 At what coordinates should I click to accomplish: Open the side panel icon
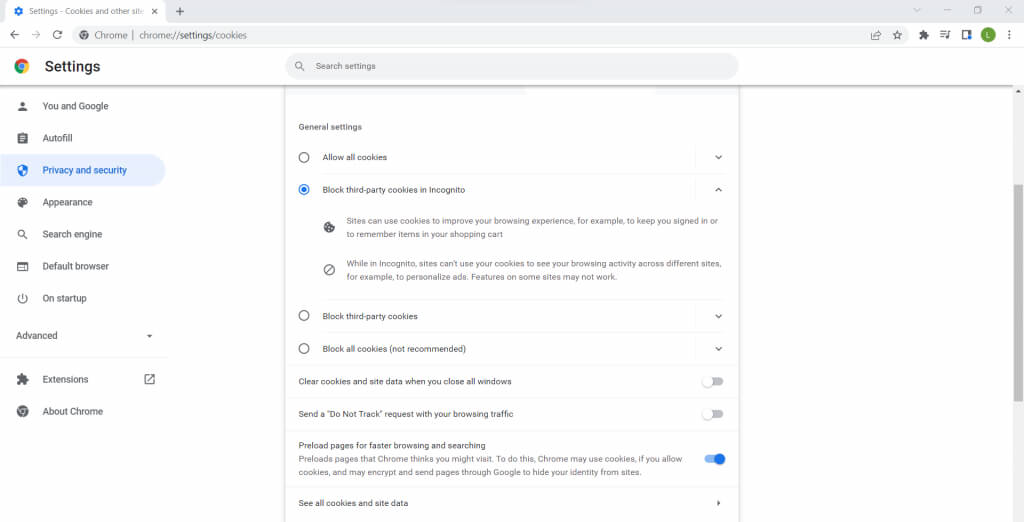(967, 35)
